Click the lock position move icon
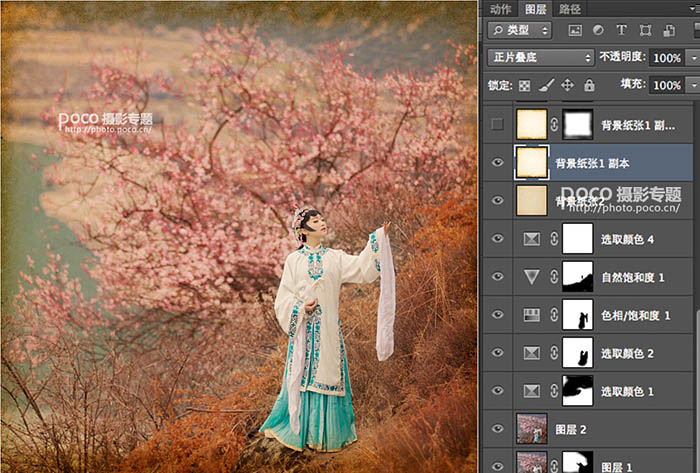 [567, 86]
